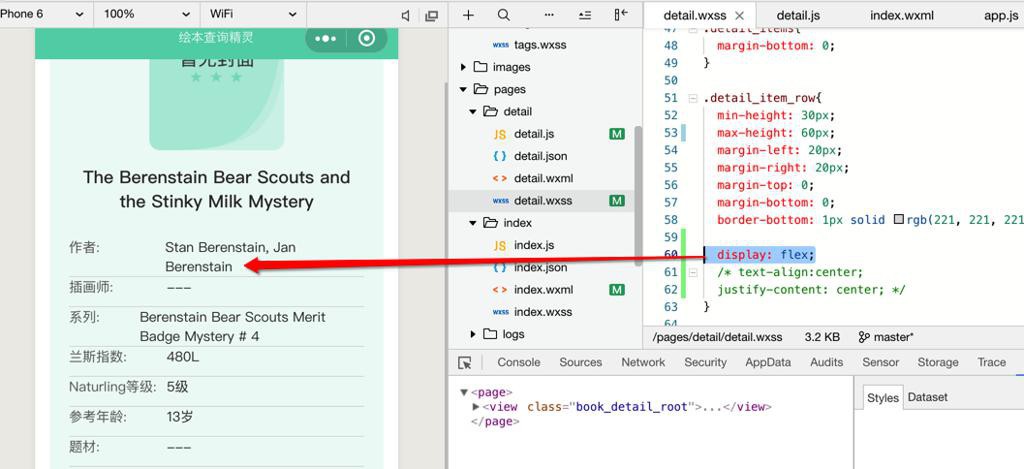Expand the images folder arrow
Image resolution: width=1024 pixels, height=469 pixels.
pyautogui.click(x=463, y=67)
